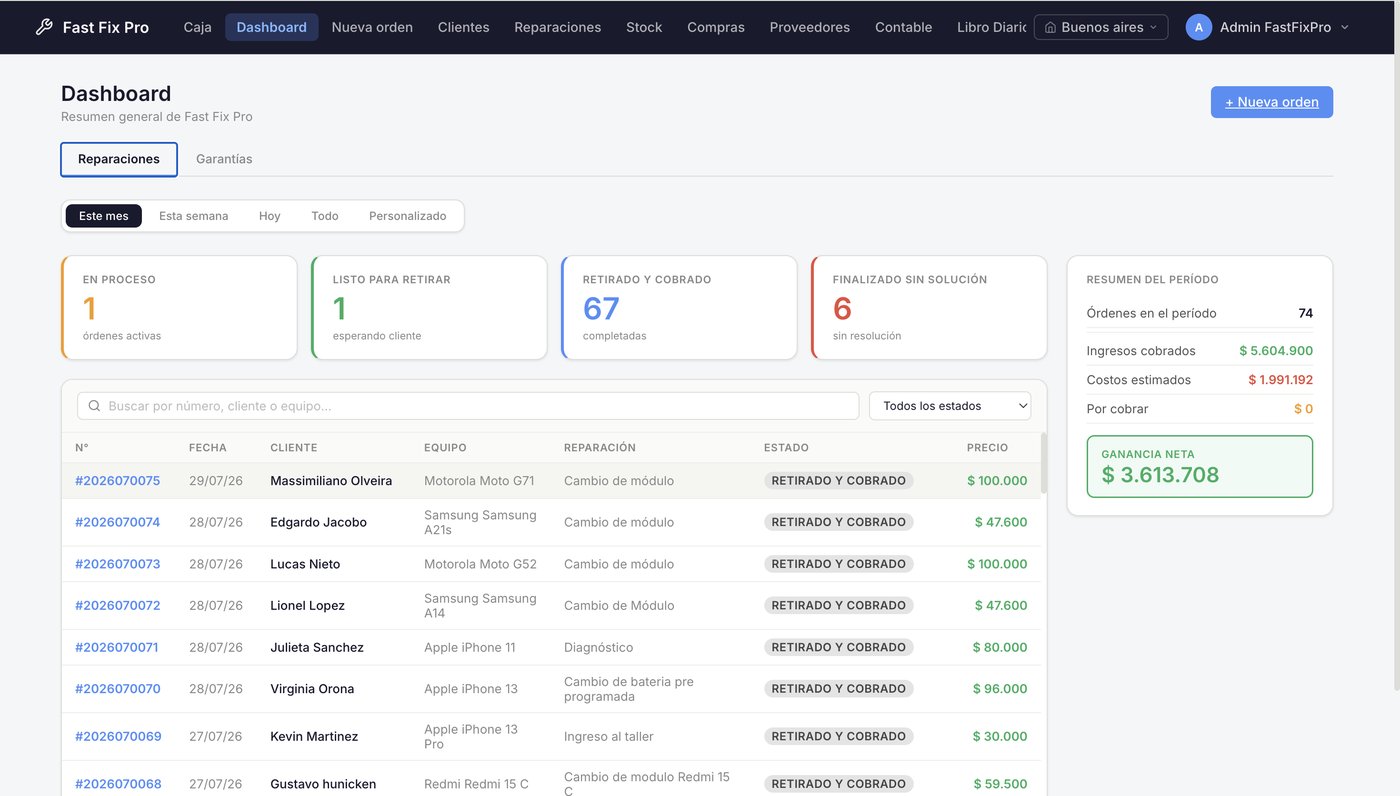Click the Finalizado sin solución card
The width and height of the screenshot is (1400, 796).
[929, 307]
